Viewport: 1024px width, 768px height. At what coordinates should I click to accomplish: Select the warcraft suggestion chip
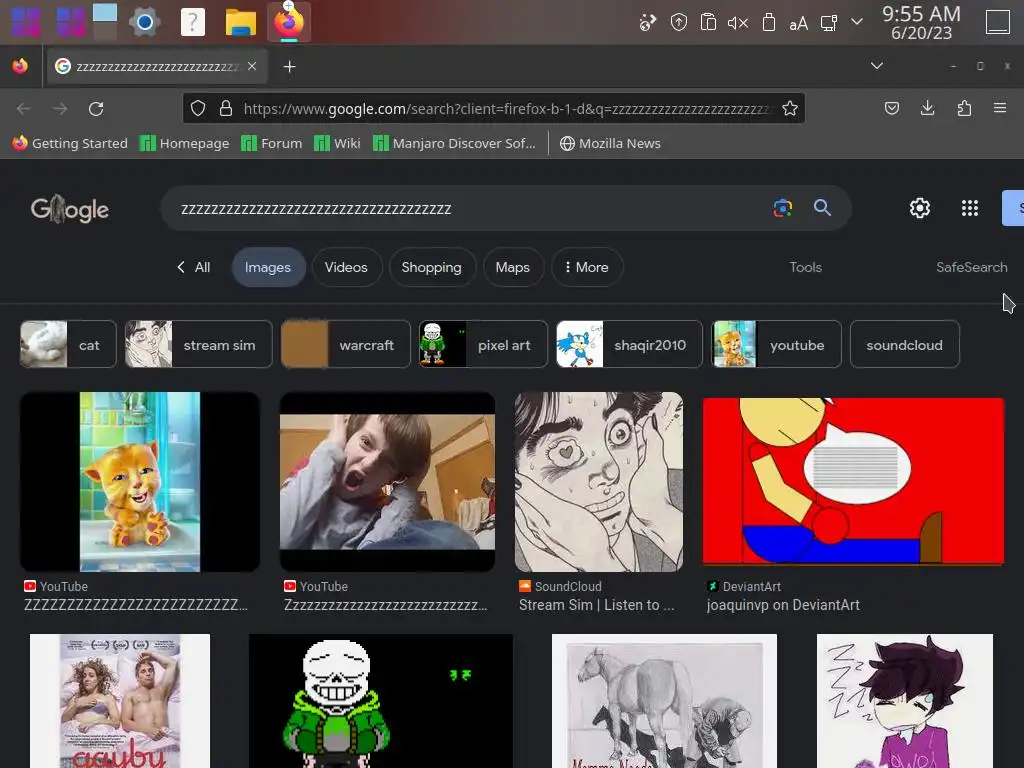click(345, 344)
